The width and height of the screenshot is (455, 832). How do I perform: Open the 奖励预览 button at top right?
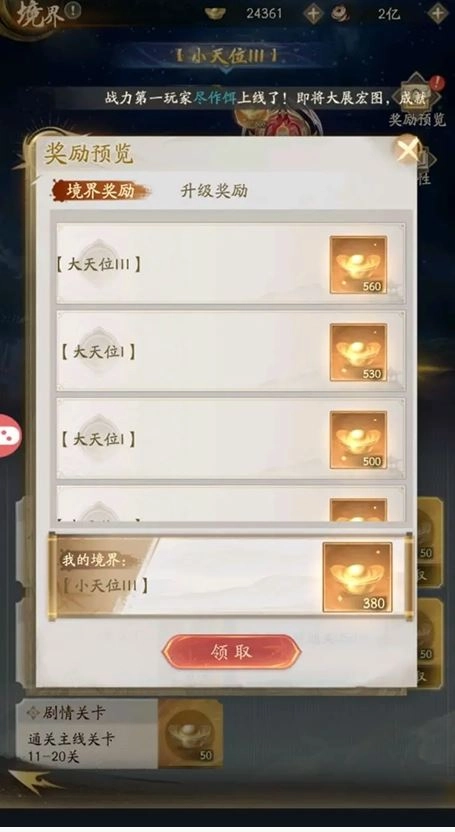point(418,103)
